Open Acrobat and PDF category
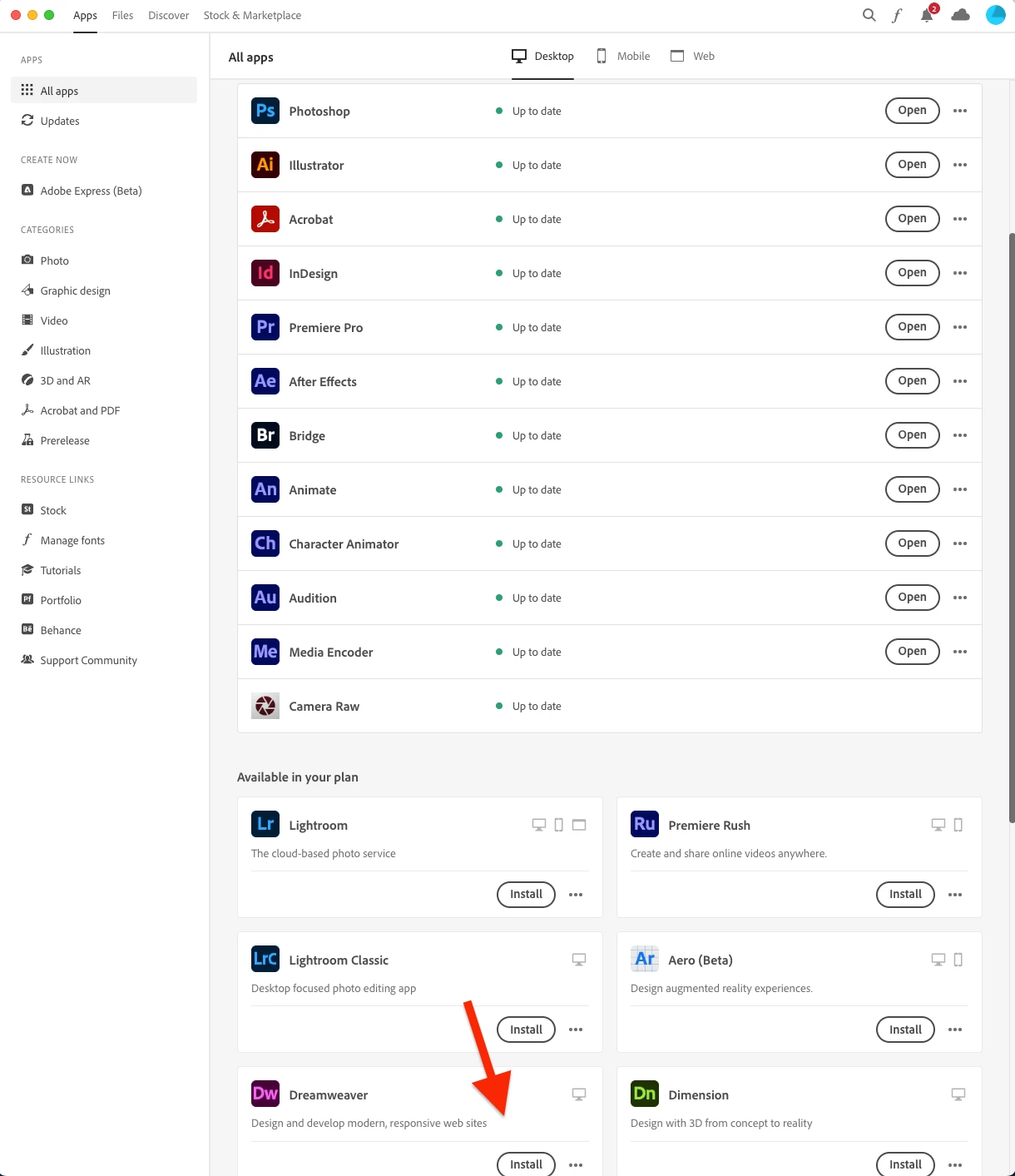The height and width of the screenshot is (1176, 1015). 104,410
